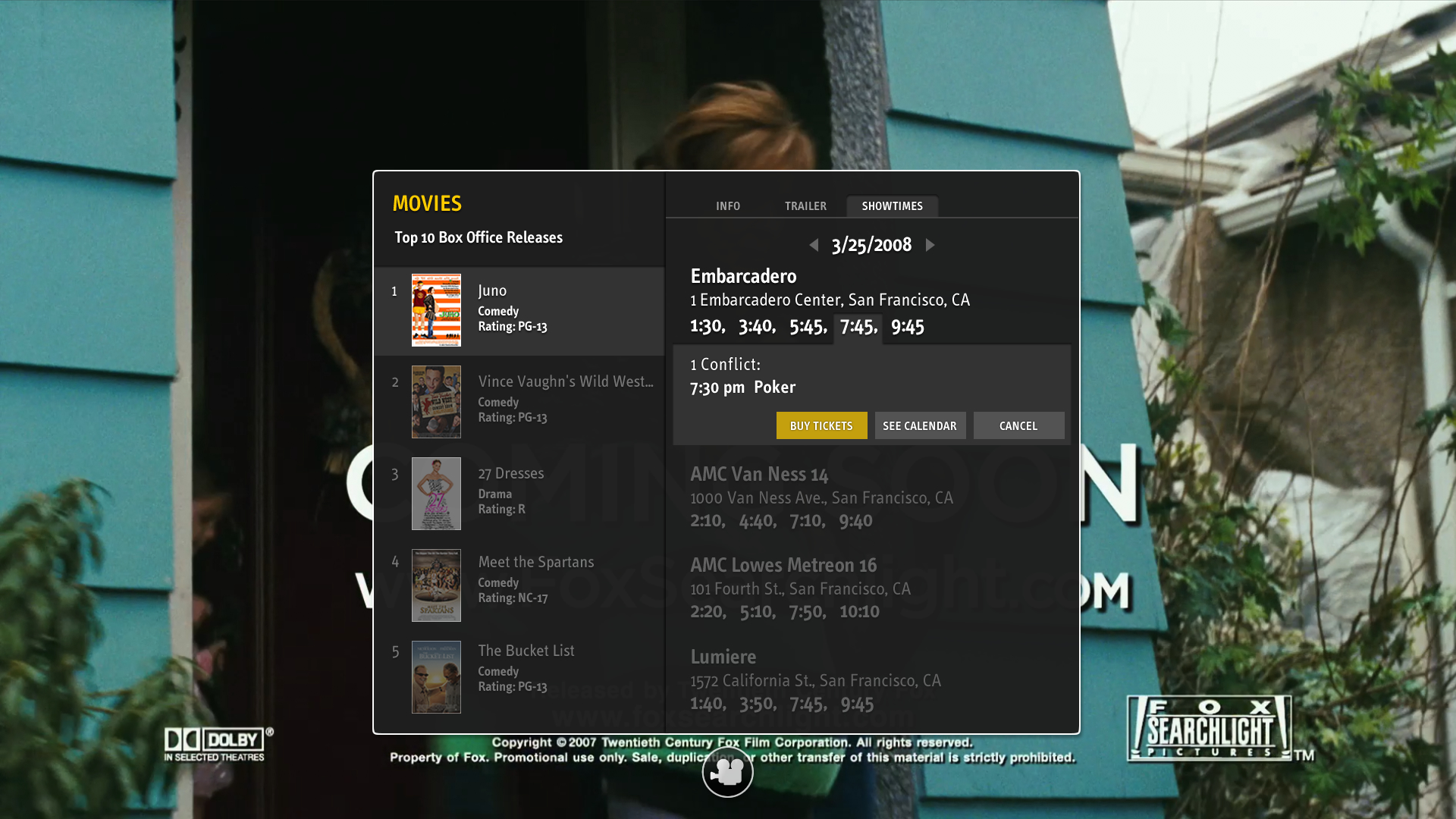The width and height of the screenshot is (1456, 819).
Task: Select the SHOWTIMES tab
Action: (893, 206)
